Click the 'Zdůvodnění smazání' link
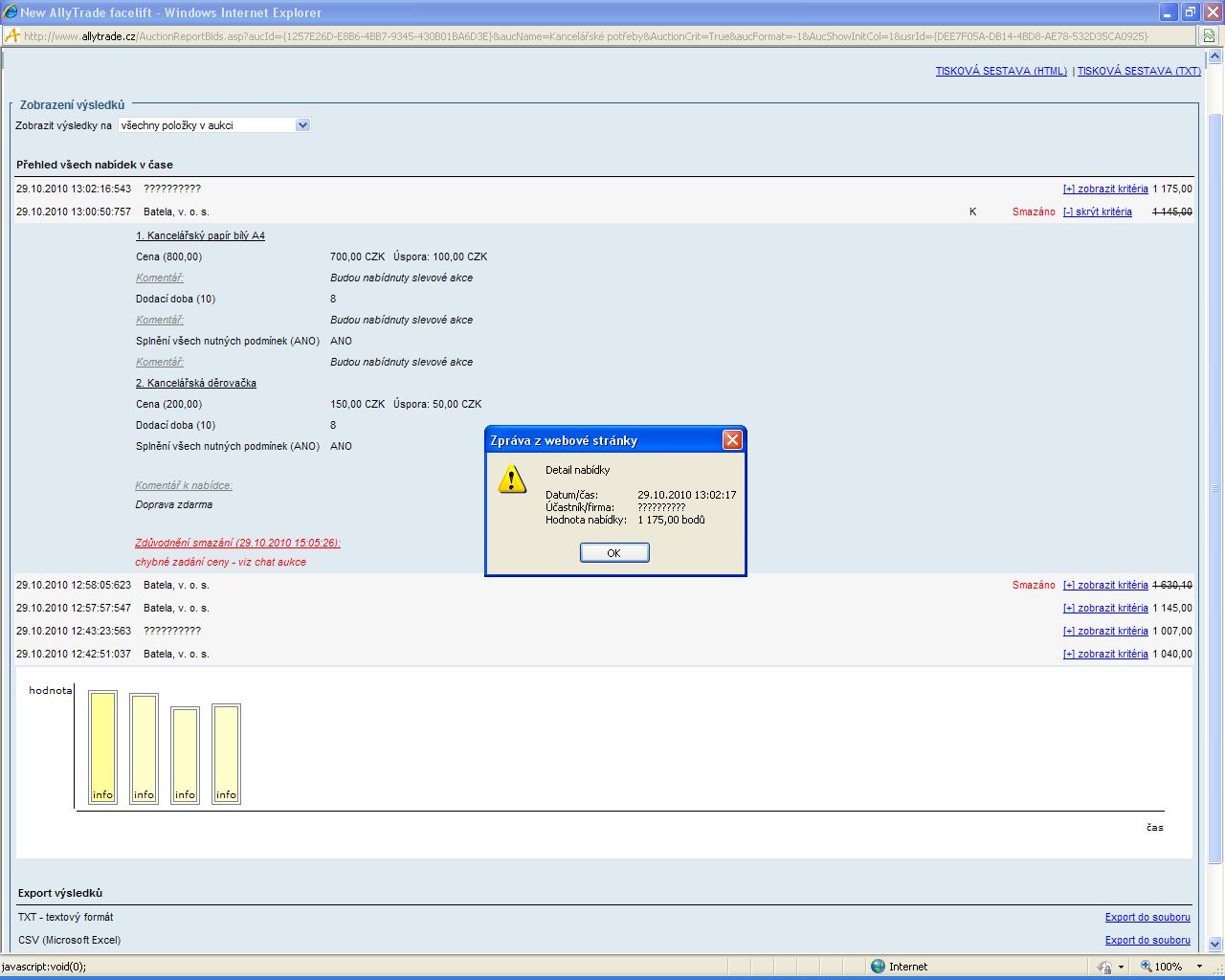Viewport: 1225px width, 980px height. pos(237,543)
